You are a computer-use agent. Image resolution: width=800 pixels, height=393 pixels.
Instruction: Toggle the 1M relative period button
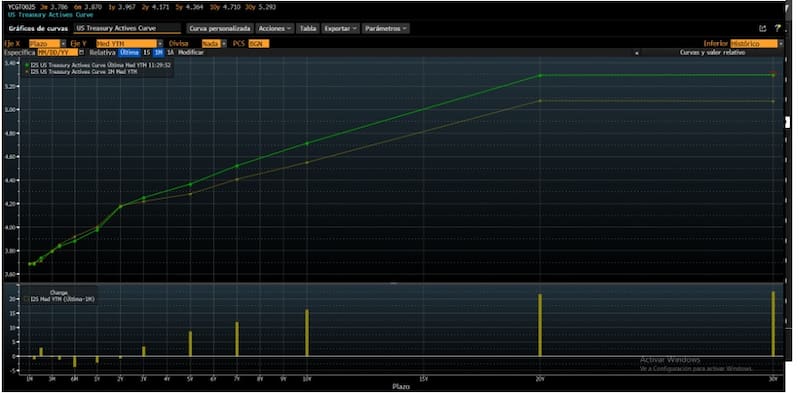coord(159,53)
